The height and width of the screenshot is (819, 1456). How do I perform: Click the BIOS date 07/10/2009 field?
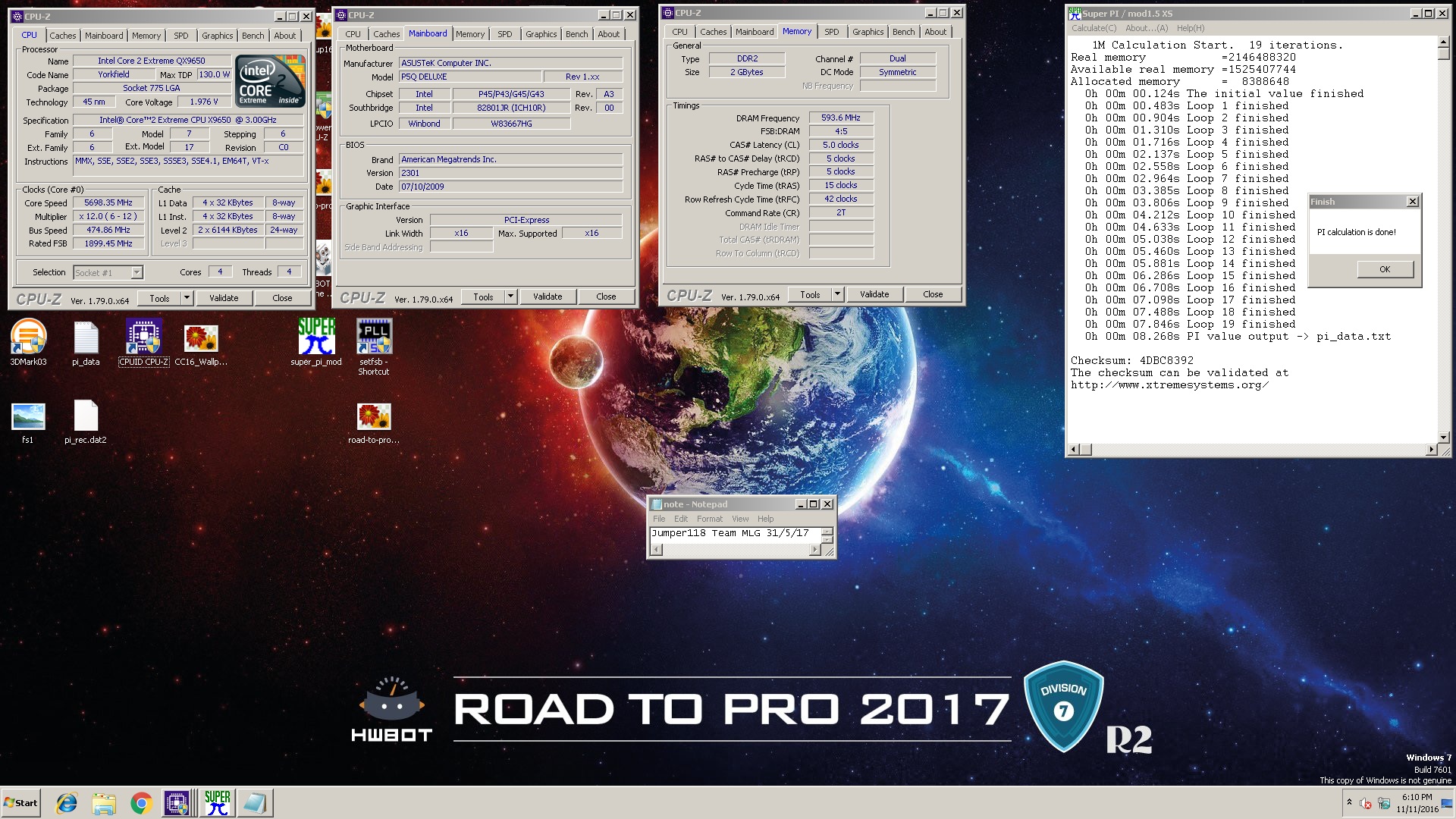pos(510,187)
